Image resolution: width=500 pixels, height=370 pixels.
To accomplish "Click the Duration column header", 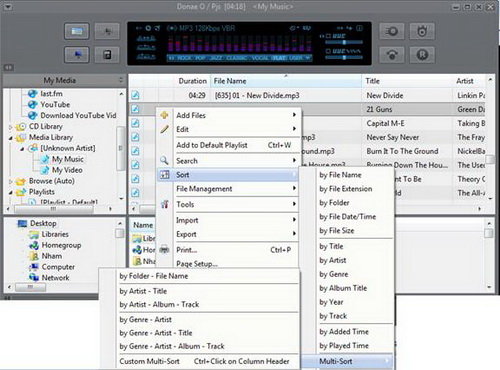I will click(192, 81).
